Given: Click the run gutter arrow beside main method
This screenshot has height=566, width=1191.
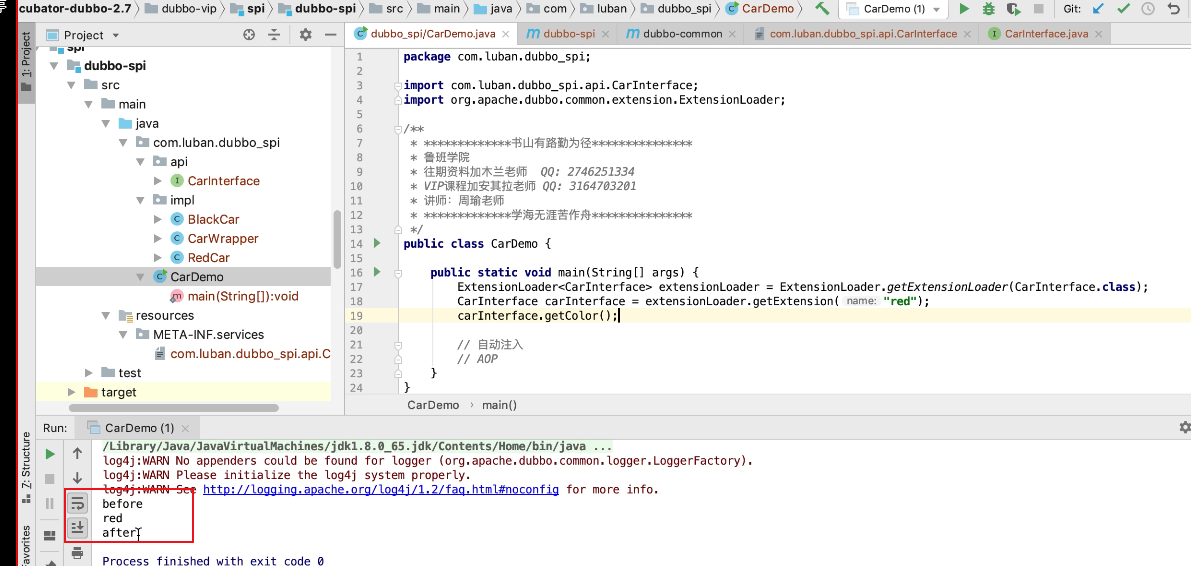Looking at the screenshot, I should (x=377, y=272).
